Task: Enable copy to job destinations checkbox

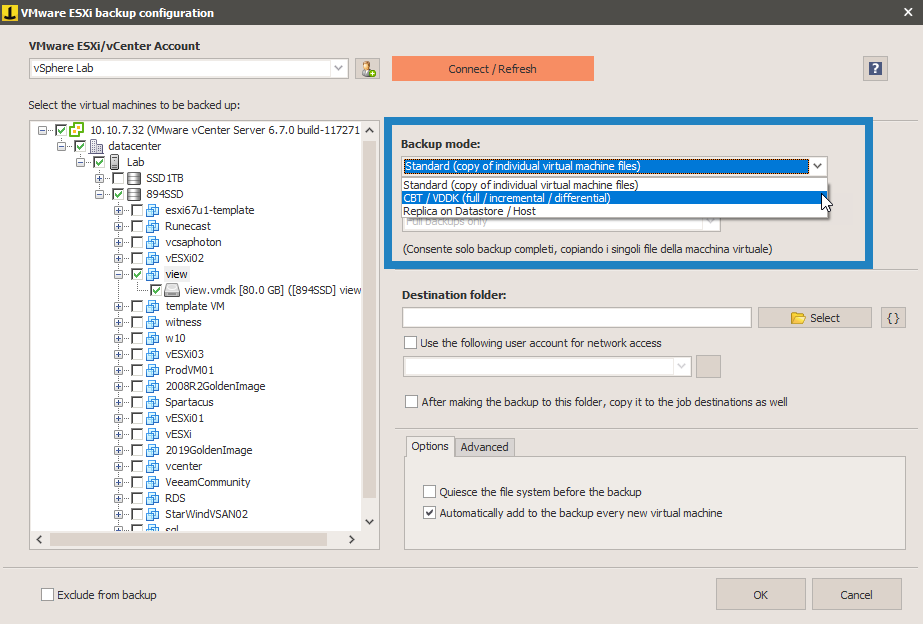Action: coord(411,401)
